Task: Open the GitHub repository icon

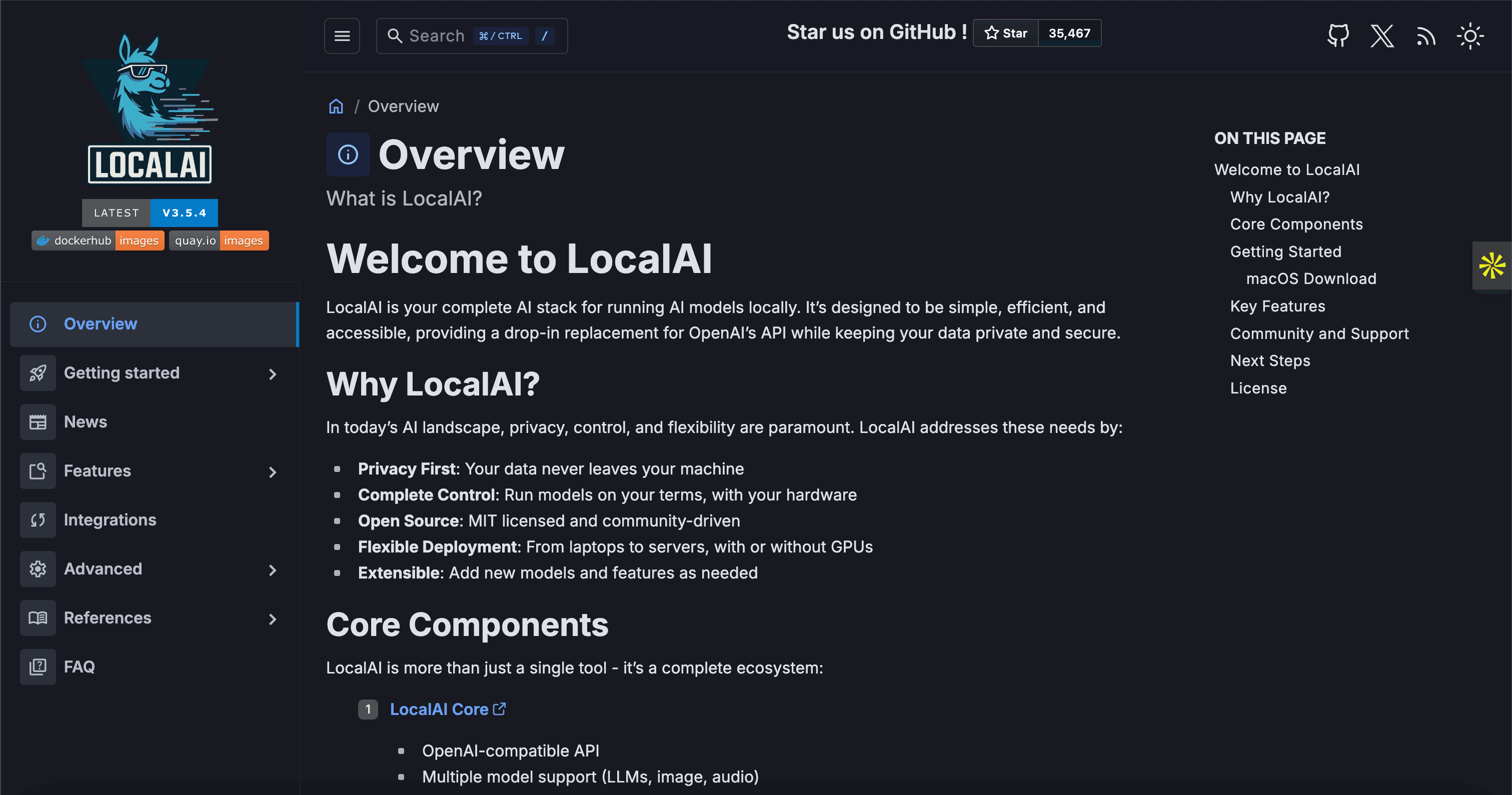Action: [x=1338, y=36]
